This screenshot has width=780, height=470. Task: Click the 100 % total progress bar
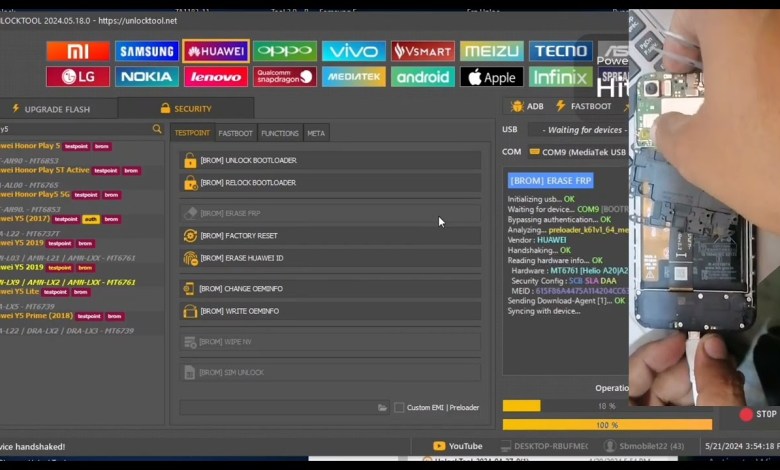pos(607,425)
